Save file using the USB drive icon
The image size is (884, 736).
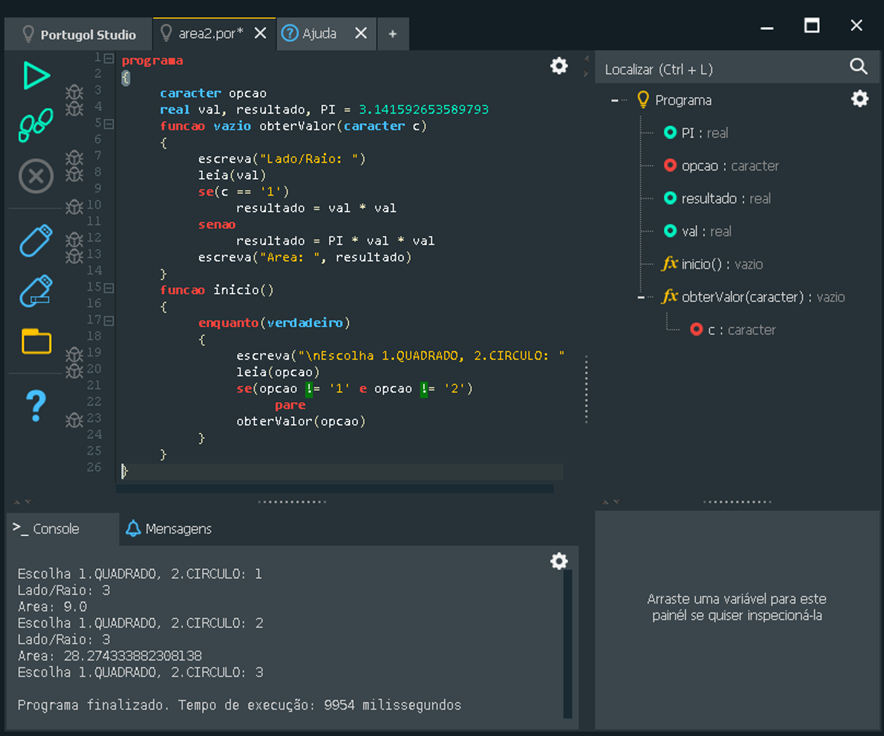(x=36, y=240)
